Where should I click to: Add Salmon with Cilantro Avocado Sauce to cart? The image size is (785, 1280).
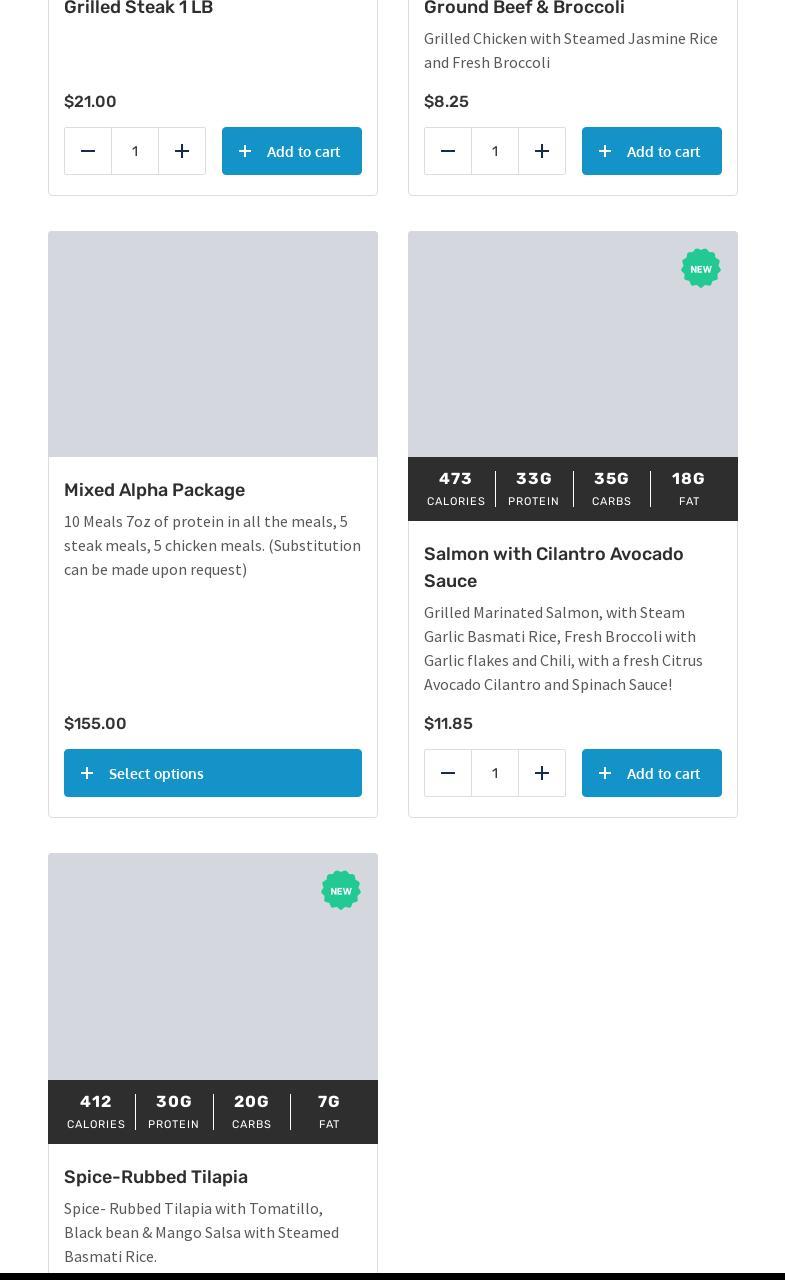[x=652, y=773]
